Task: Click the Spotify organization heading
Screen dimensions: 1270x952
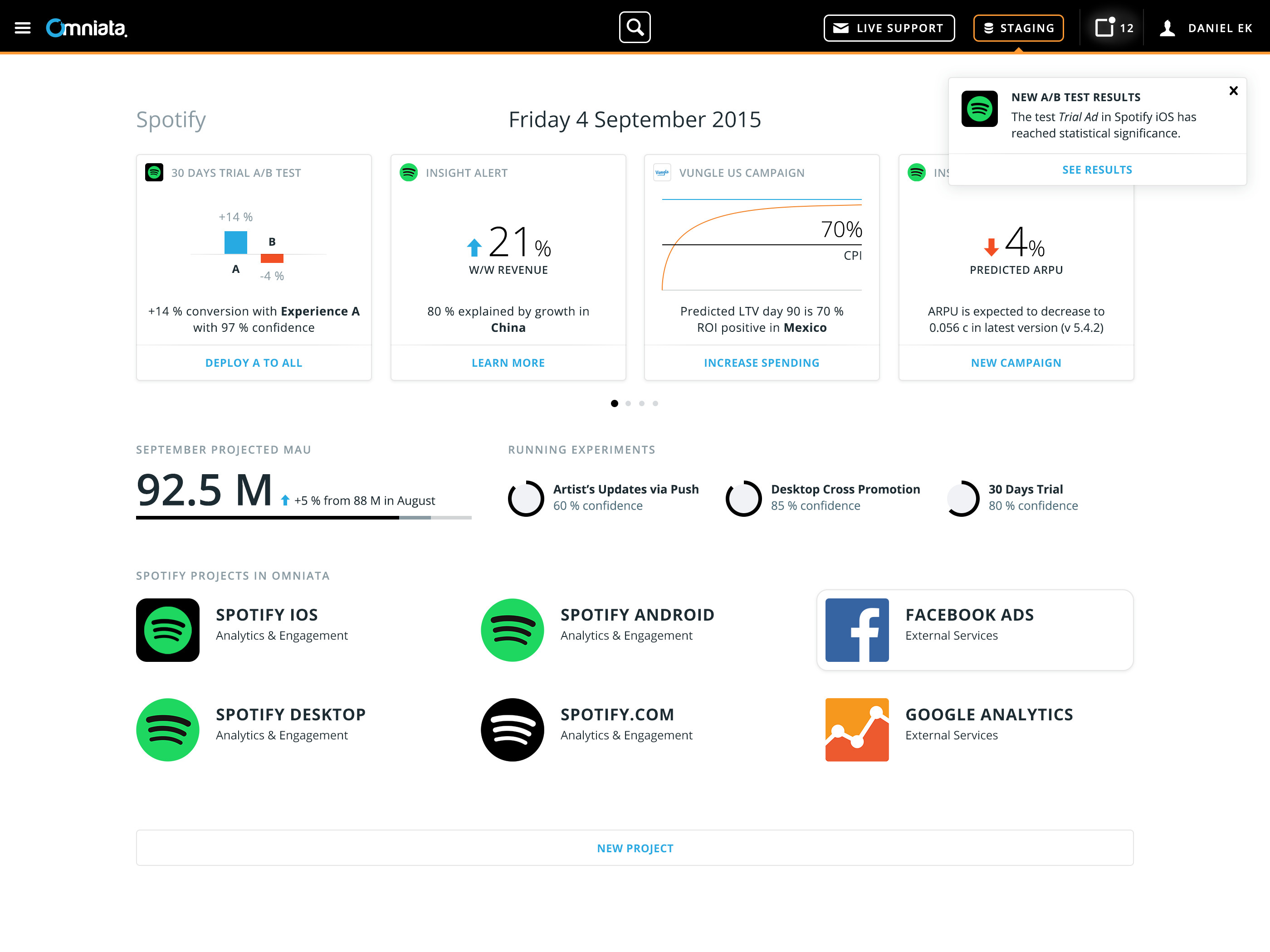Action: (171, 119)
